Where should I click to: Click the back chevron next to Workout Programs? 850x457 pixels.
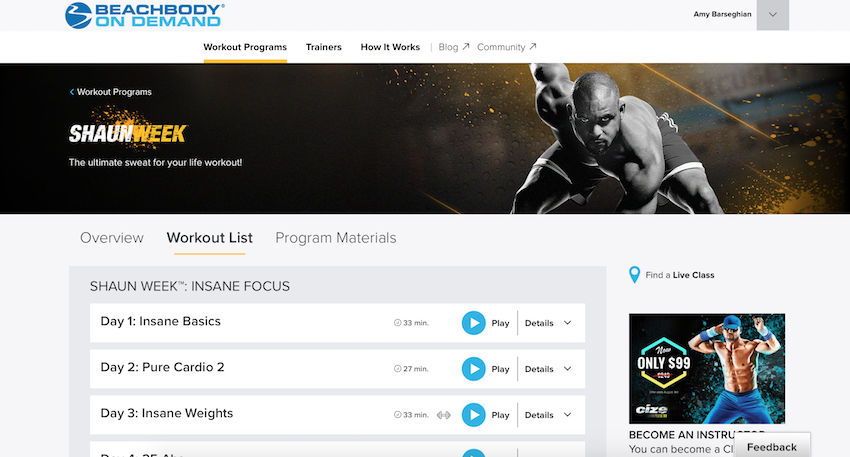coord(72,92)
